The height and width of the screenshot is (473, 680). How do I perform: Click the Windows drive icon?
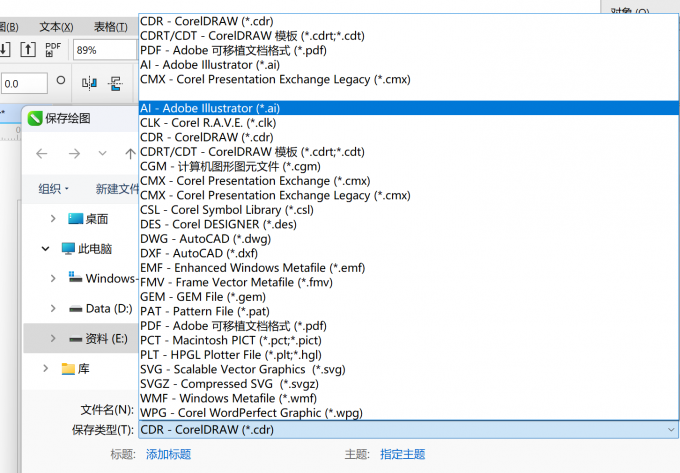tap(75, 277)
